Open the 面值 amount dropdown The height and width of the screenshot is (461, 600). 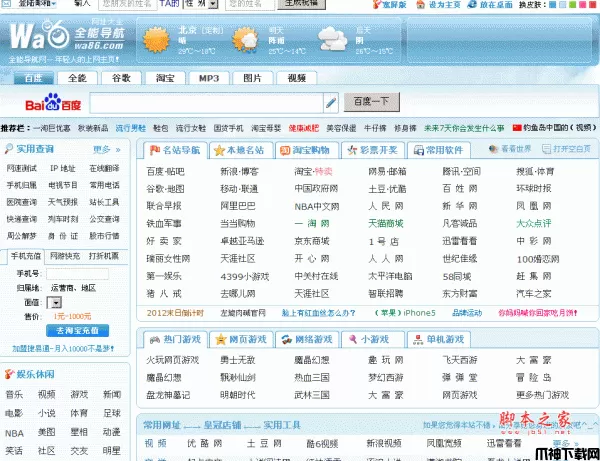coord(56,301)
